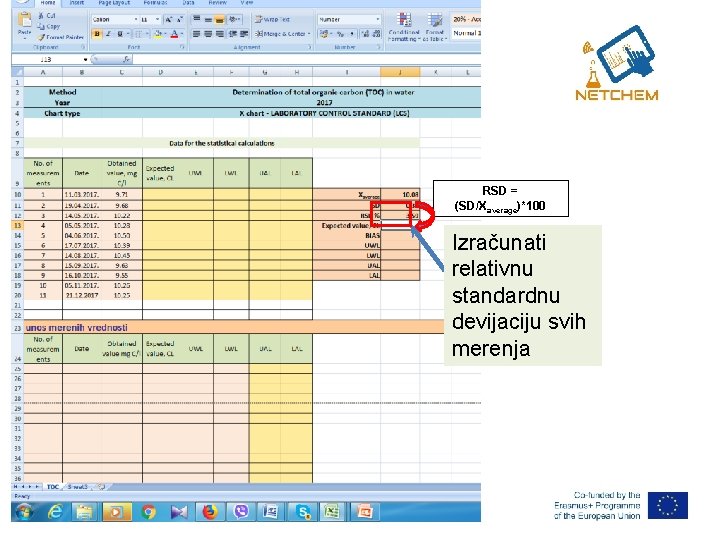Viewport: 720px width, 540px height.
Task: Apply the yellow Fill Color
Action: tap(158, 34)
